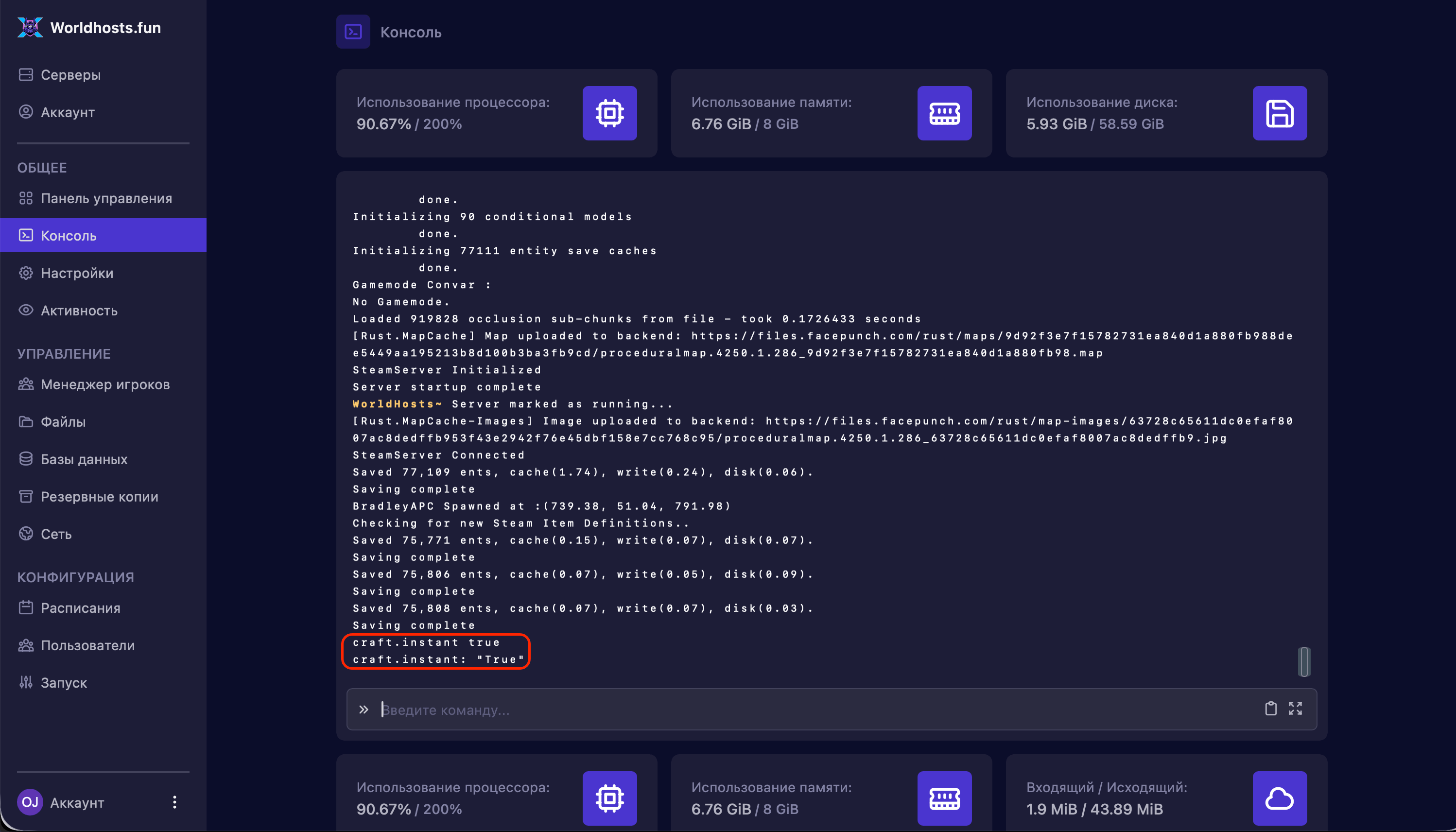Click the Резервные копии archive icon

(x=26, y=497)
